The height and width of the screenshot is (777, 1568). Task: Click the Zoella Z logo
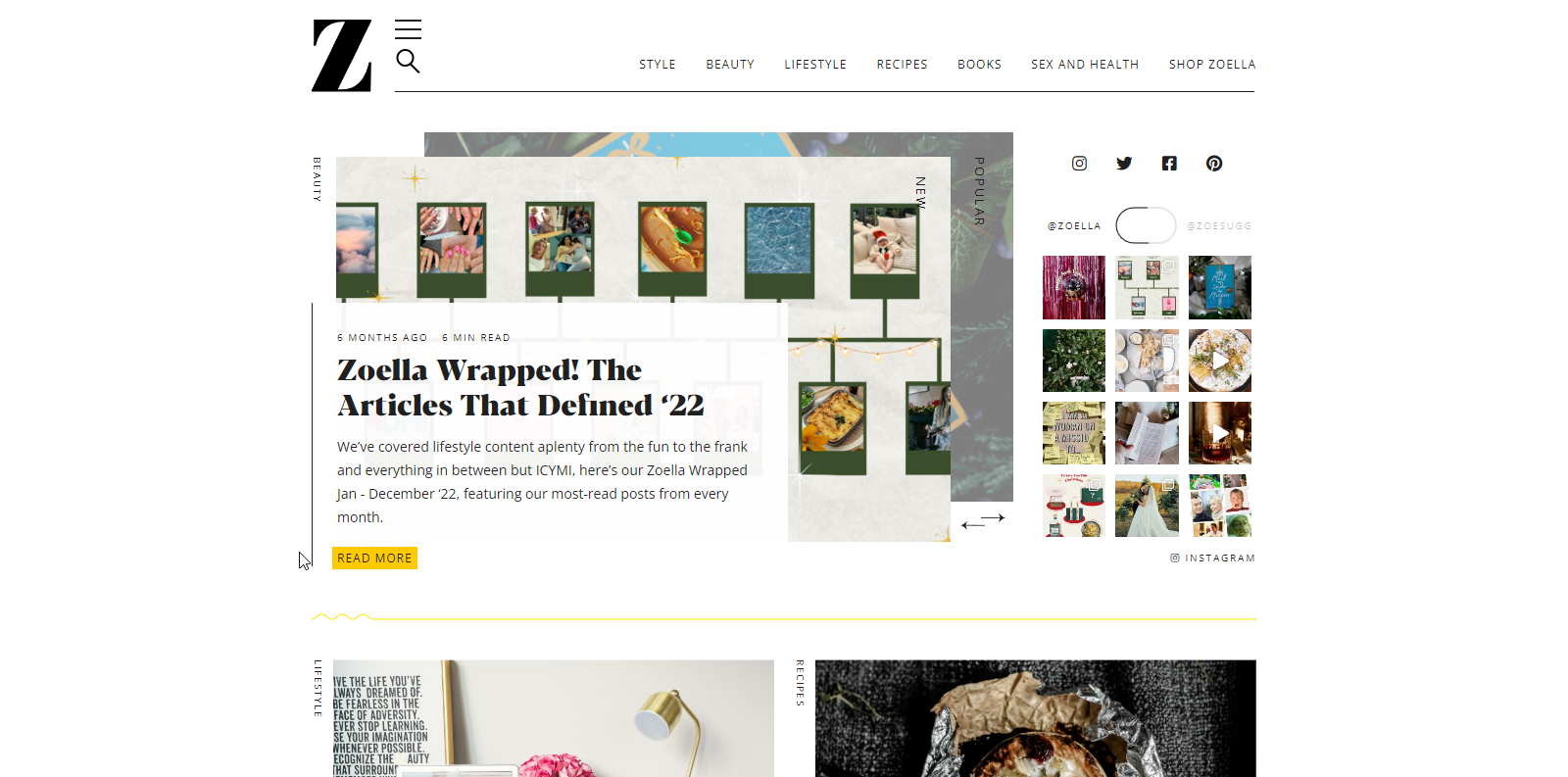point(342,56)
